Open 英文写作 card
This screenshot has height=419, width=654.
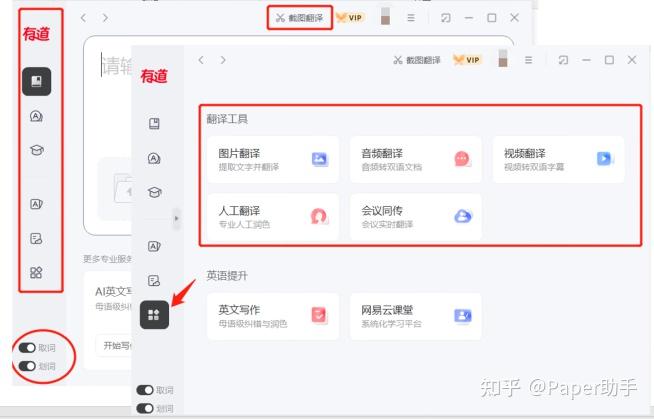click(273, 316)
